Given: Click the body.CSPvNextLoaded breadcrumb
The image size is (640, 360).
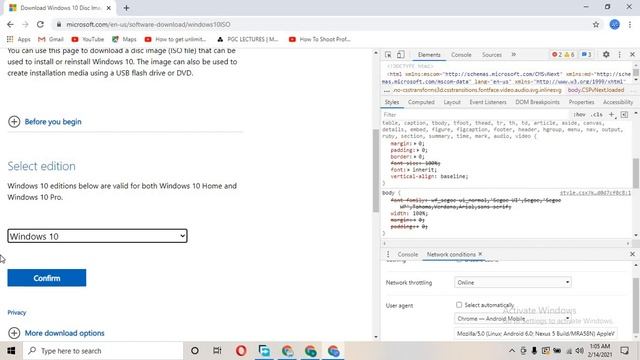Looking at the screenshot, I should click(x=596, y=90).
